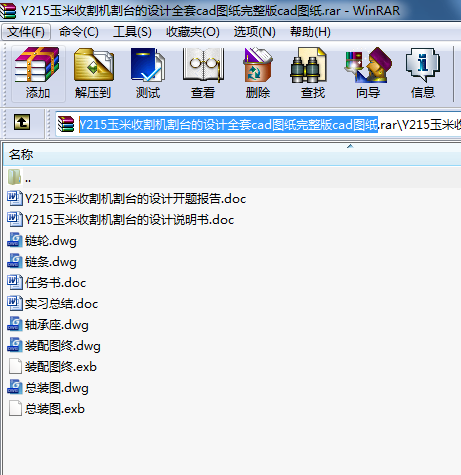Show archive 信息 (Info) icon
The height and width of the screenshot is (475, 461).
(423, 73)
